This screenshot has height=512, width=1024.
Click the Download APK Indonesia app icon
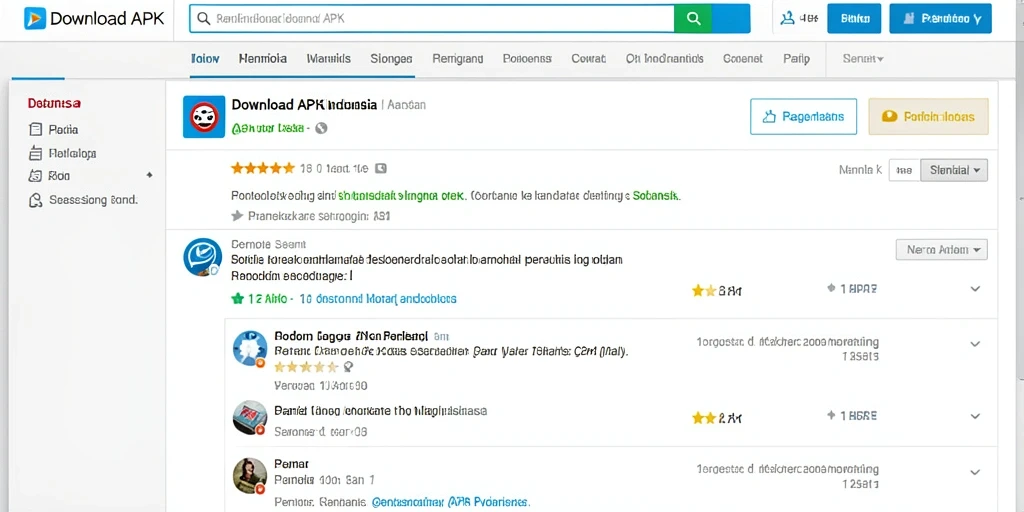204,117
